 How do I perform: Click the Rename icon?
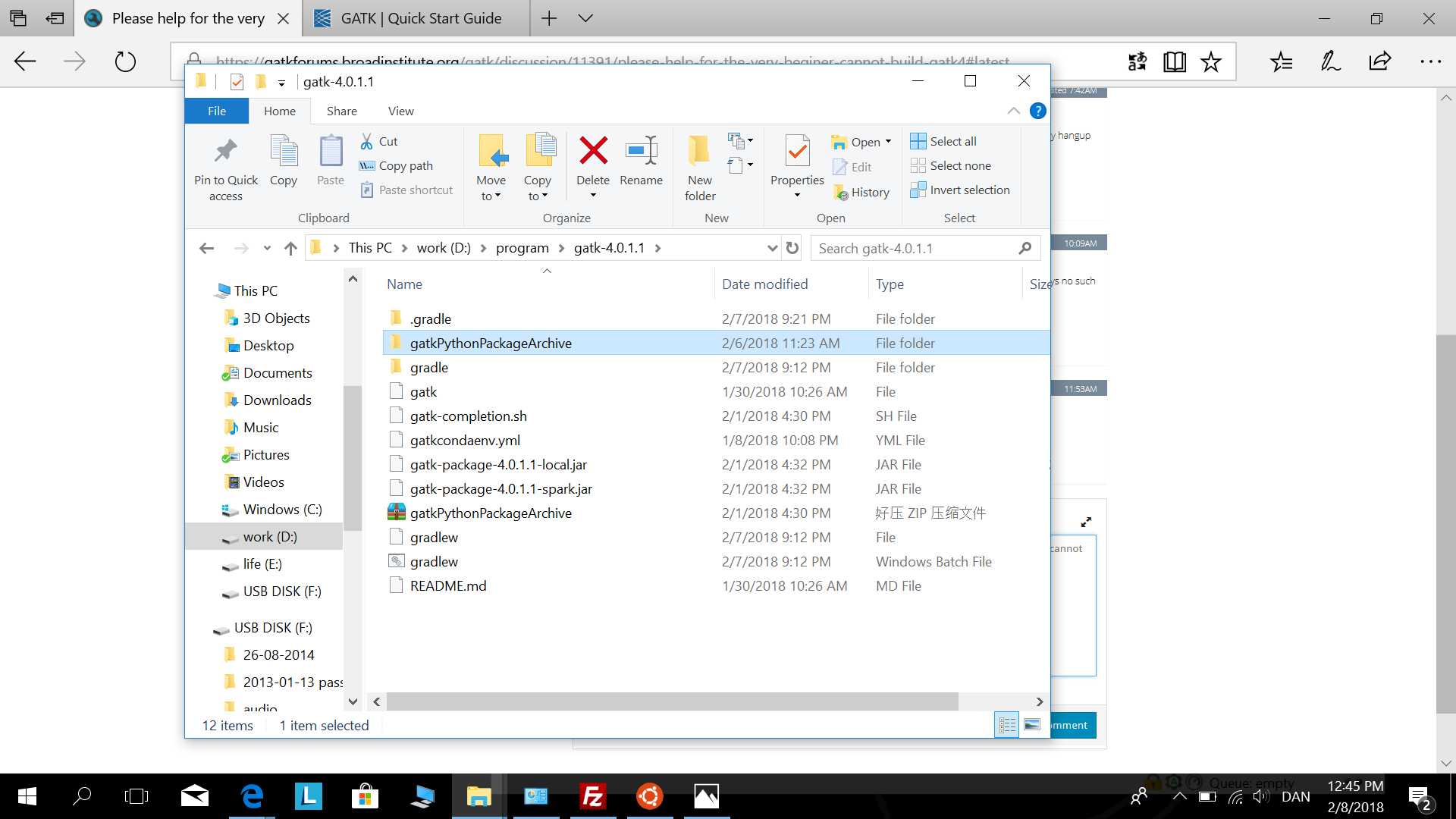(642, 150)
